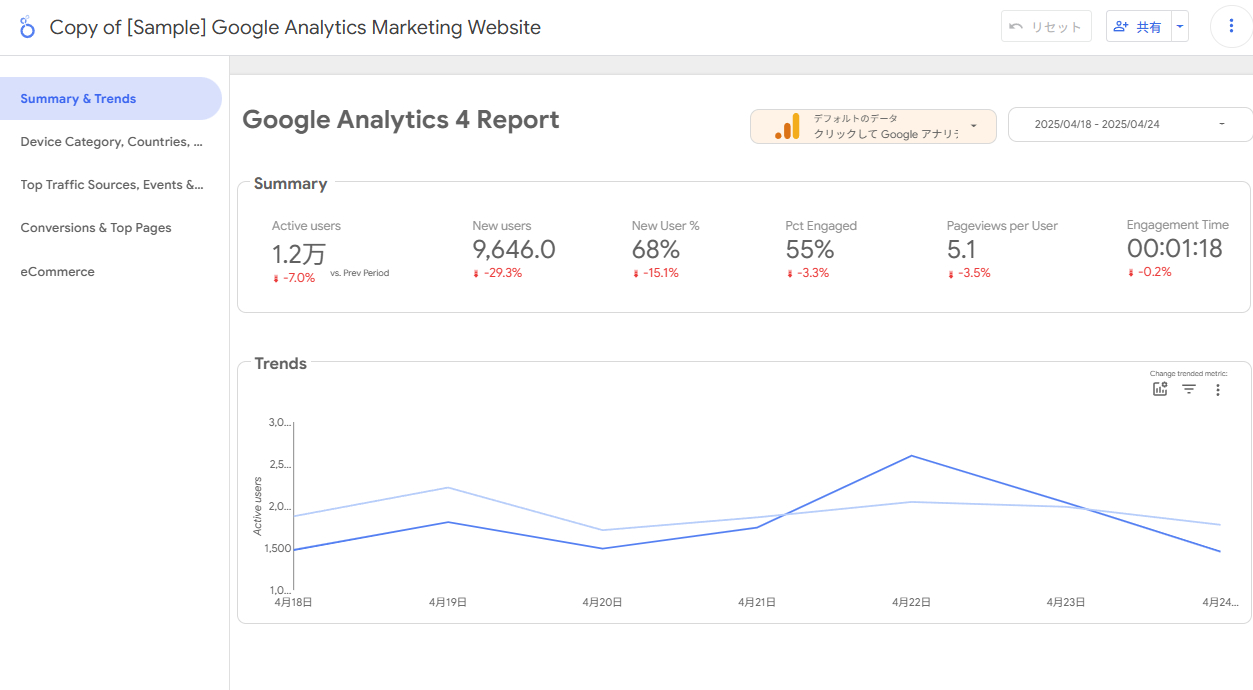
Task: Click the add-person icon on share button
Action: tap(1121, 27)
